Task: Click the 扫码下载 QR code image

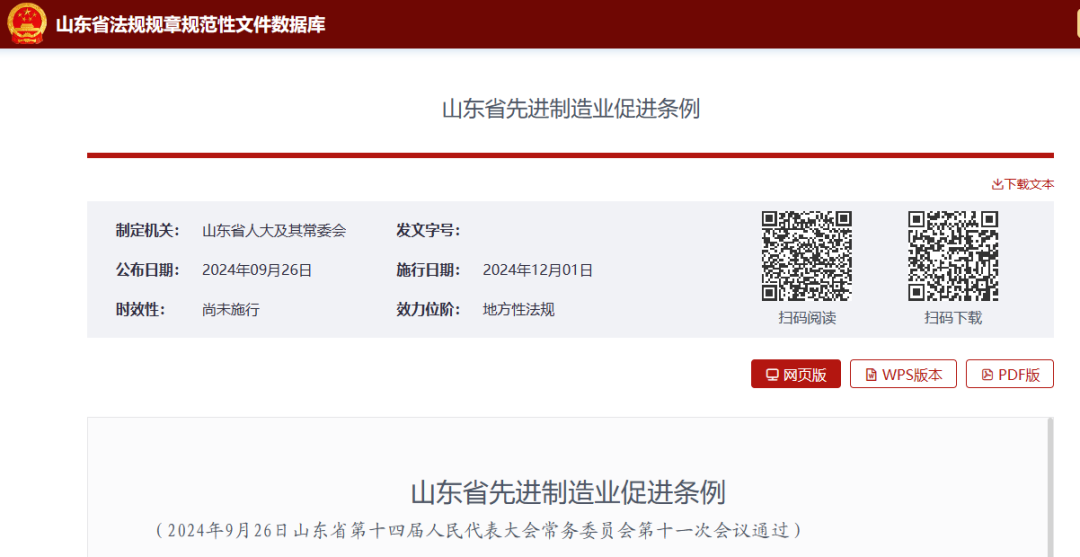Action: [953, 256]
